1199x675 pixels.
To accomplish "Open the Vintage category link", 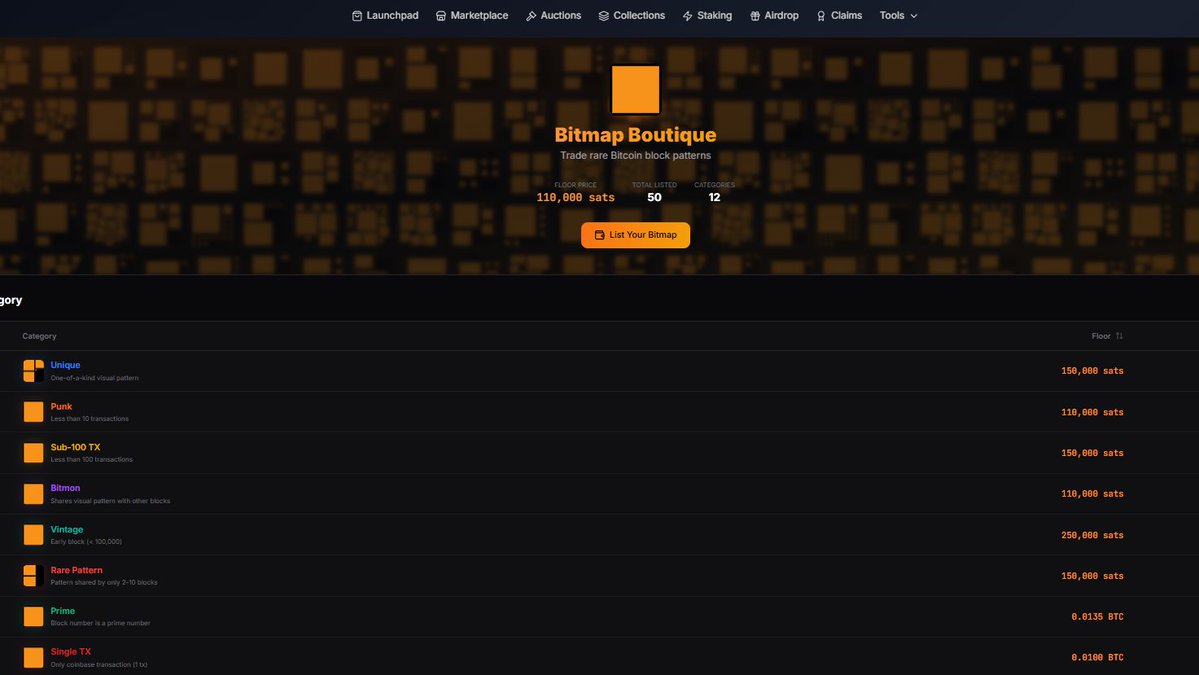I will (x=67, y=529).
